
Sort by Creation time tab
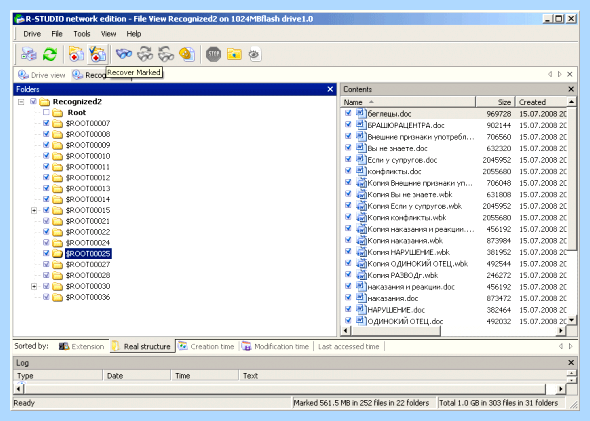[207, 346]
